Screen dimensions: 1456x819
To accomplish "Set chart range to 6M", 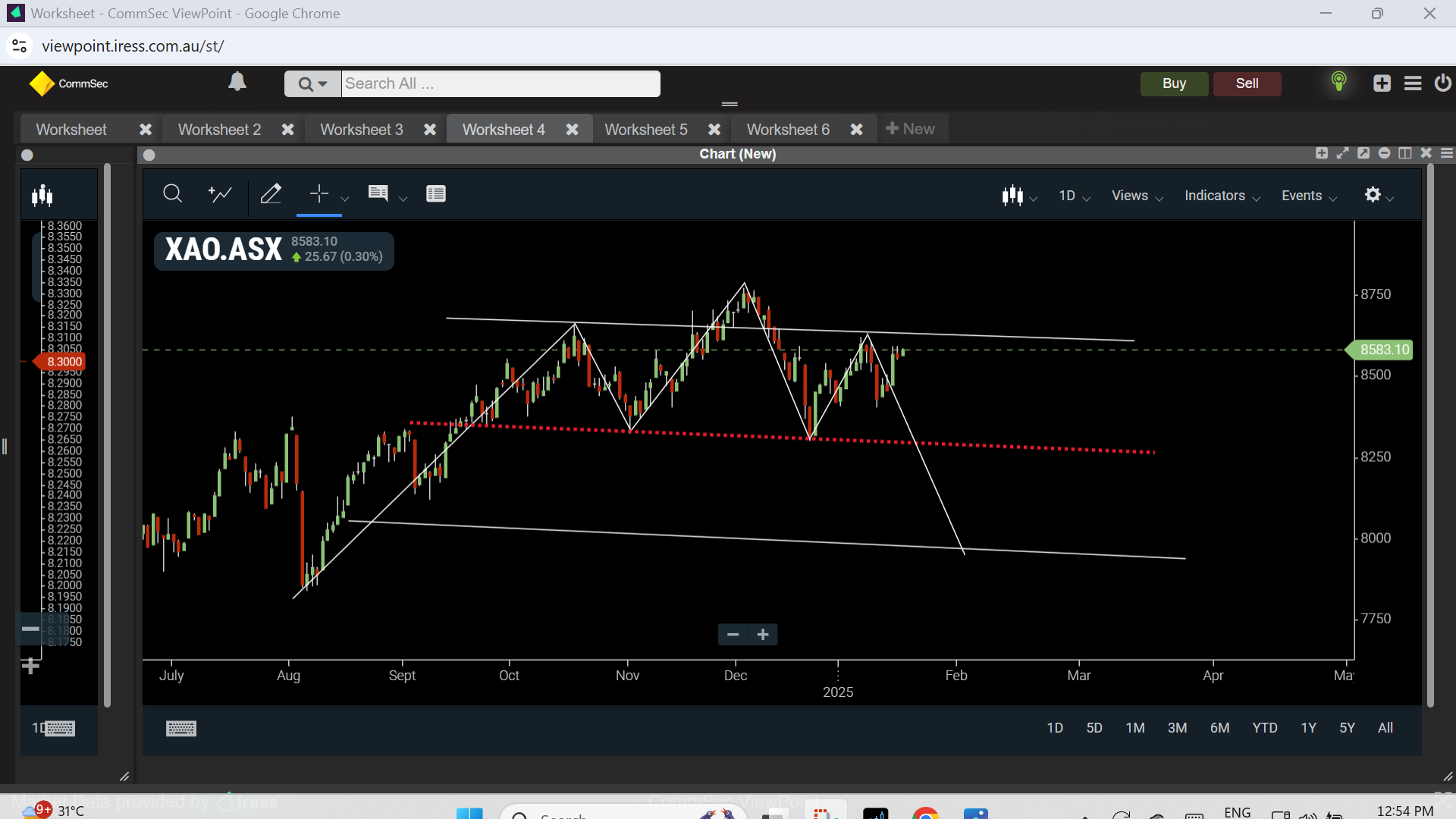I will (1219, 728).
